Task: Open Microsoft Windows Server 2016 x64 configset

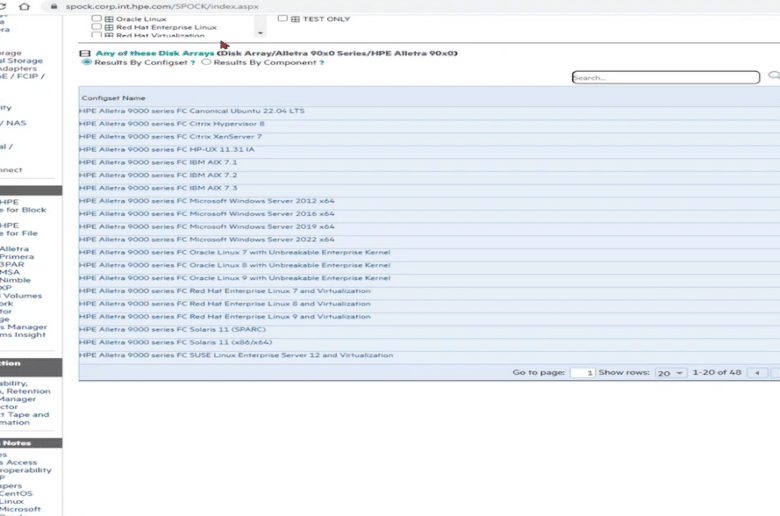Action: 206,214
